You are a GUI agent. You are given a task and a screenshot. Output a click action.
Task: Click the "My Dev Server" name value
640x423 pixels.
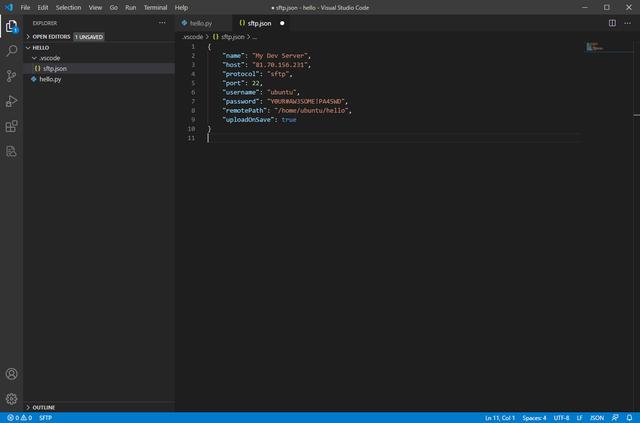point(280,56)
